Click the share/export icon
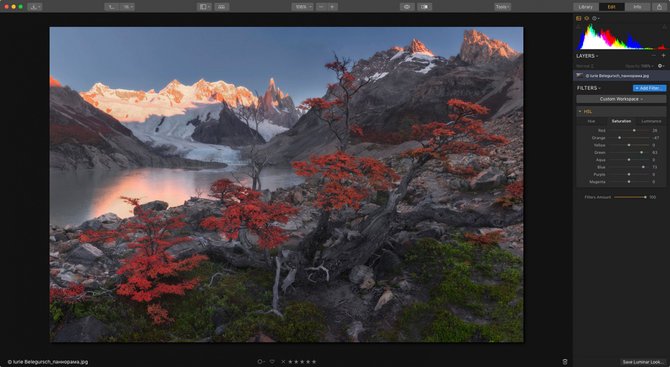 [659, 7]
